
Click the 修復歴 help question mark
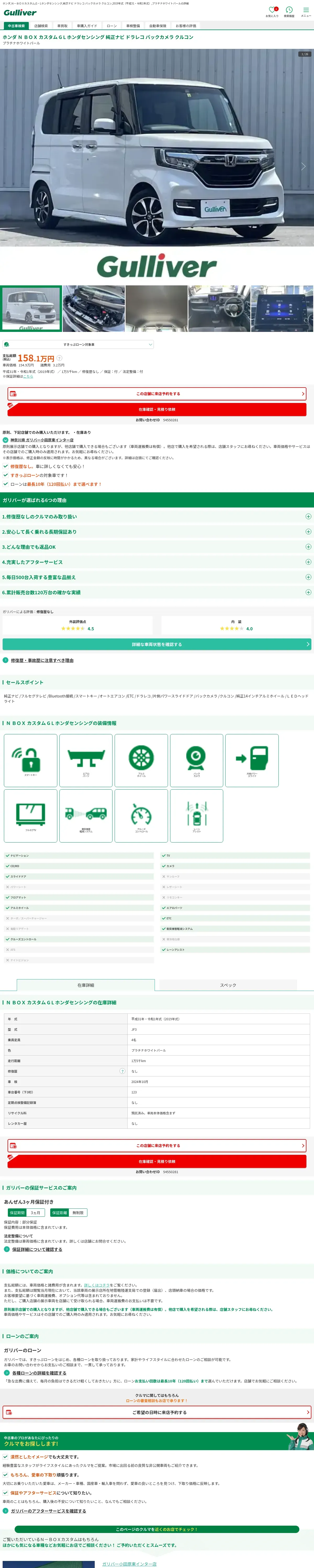122,1071
